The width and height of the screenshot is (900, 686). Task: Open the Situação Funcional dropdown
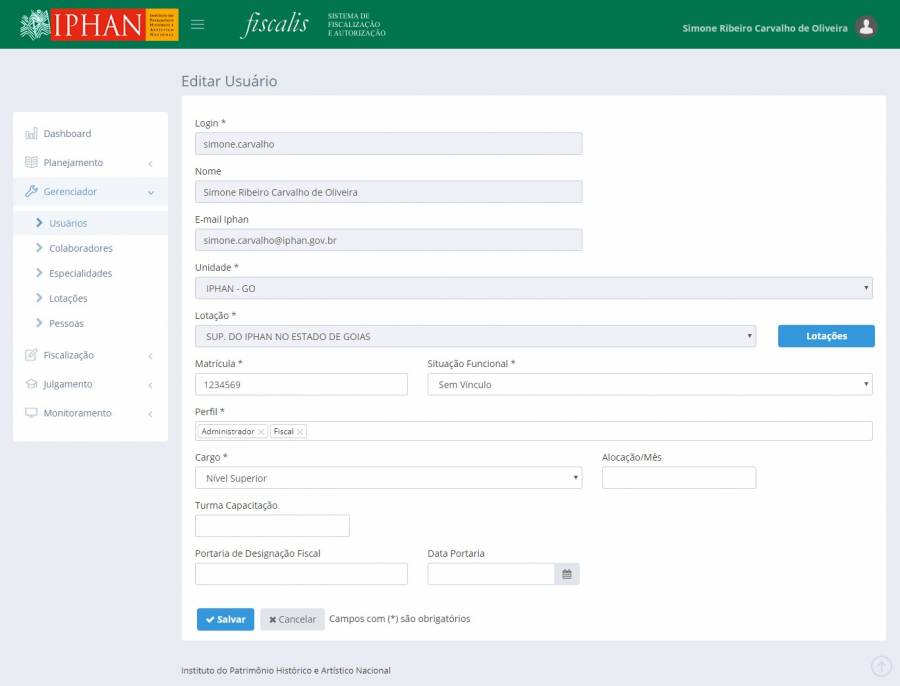649,385
